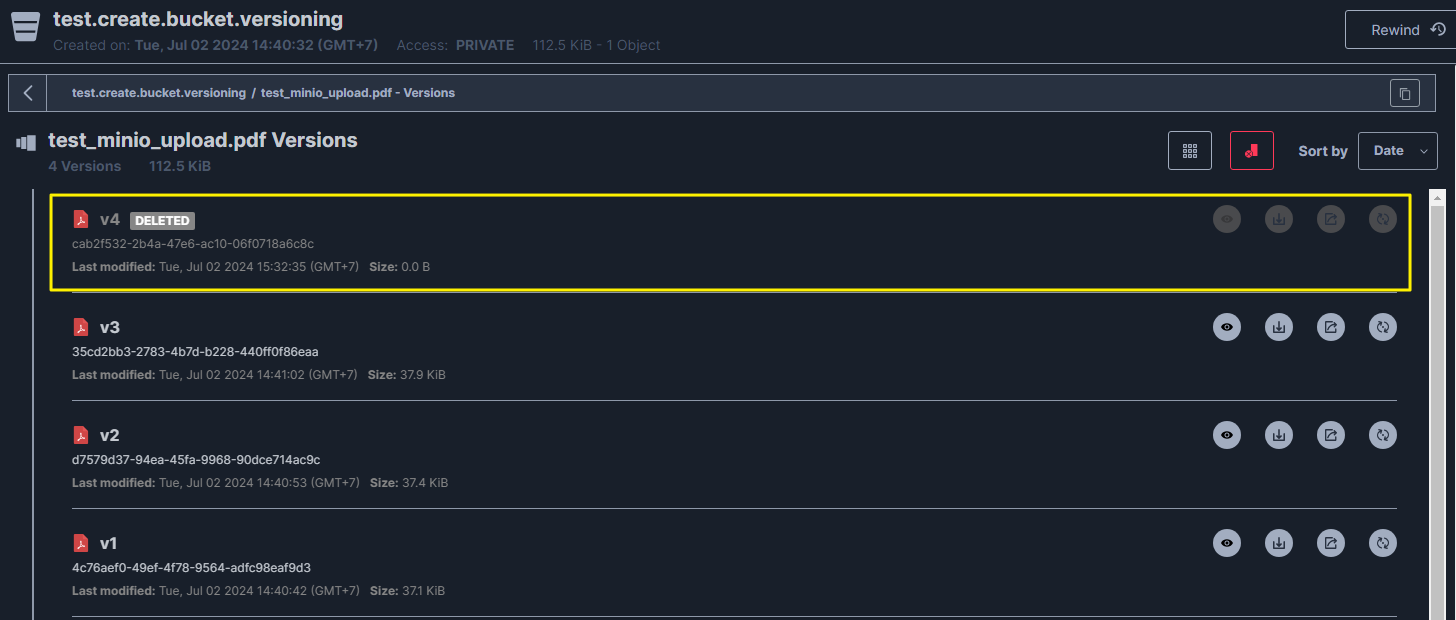Toggle multi-select grid mode for versions
The image size is (1456, 620).
(1190, 151)
